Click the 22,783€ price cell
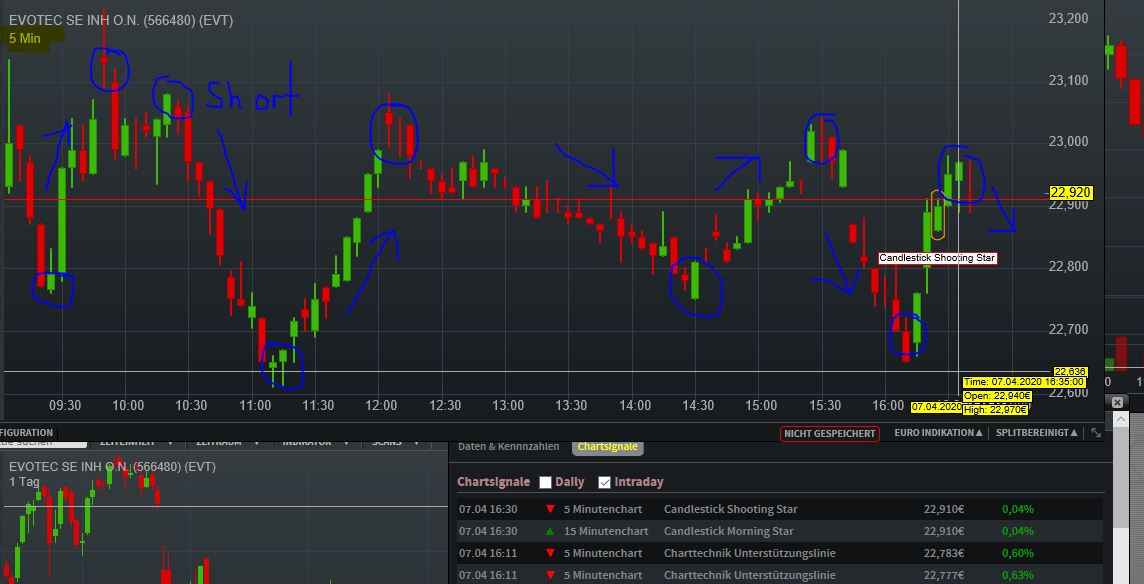The image size is (1144, 584). pos(943,553)
